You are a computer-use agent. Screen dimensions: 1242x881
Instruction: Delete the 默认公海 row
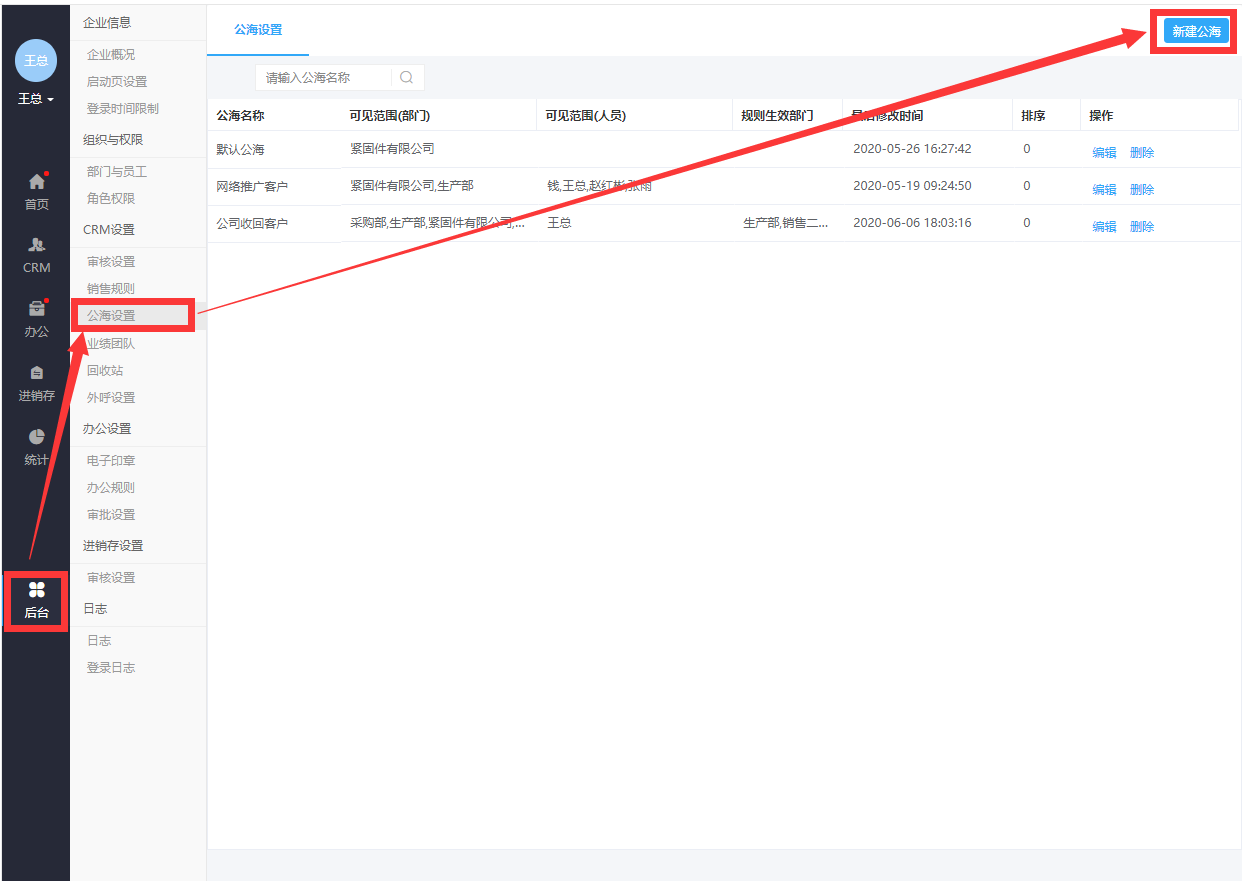pyautogui.click(x=1141, y=152)
